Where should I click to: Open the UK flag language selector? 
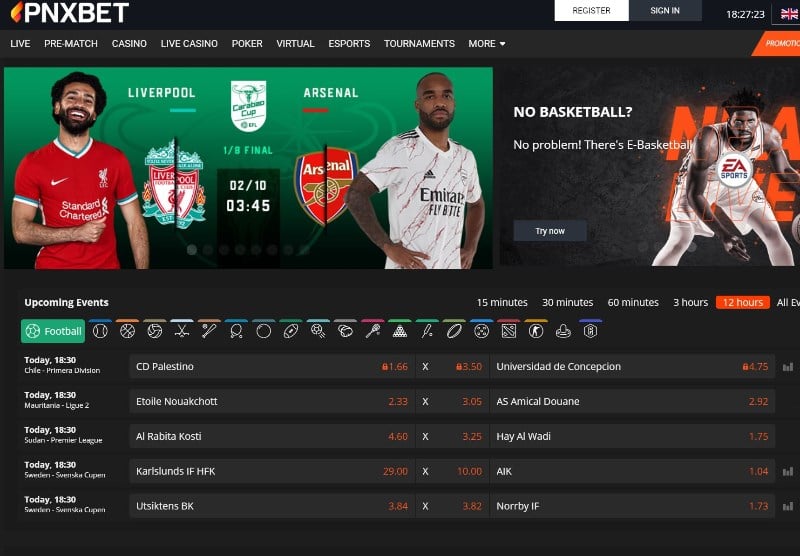point(789,14)
